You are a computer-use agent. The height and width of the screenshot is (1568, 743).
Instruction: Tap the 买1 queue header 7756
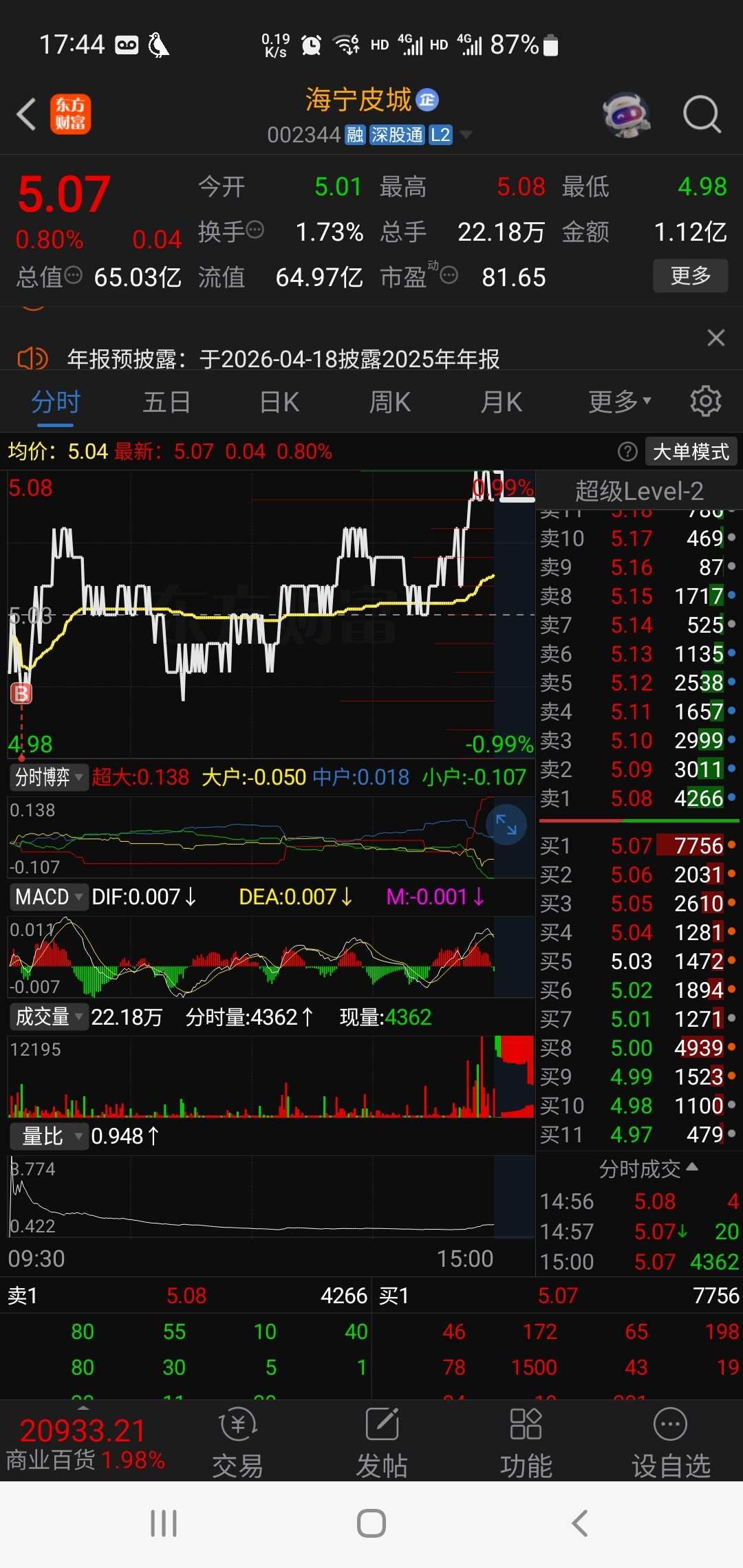558,1296
